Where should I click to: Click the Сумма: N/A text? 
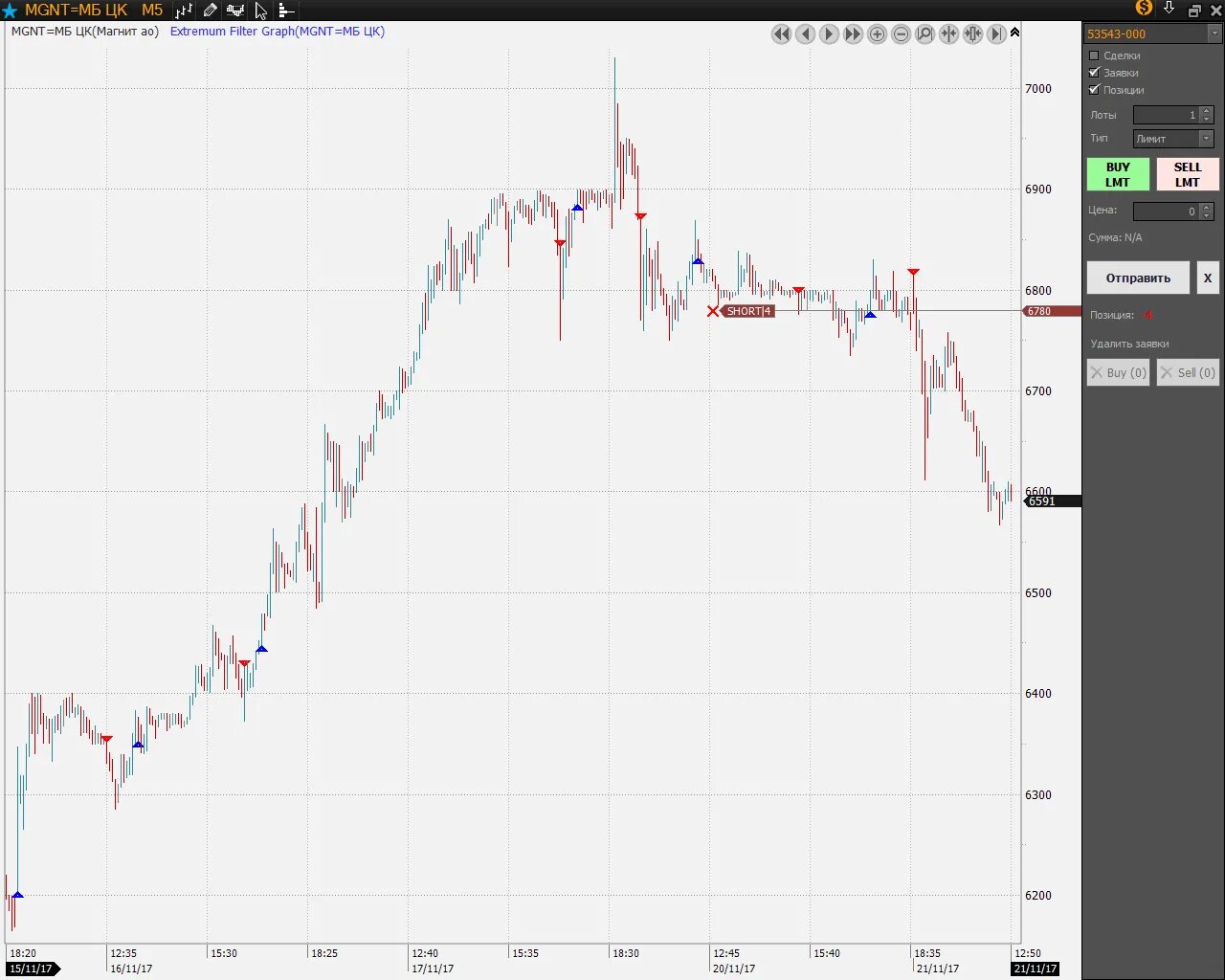pos(1115,237)
